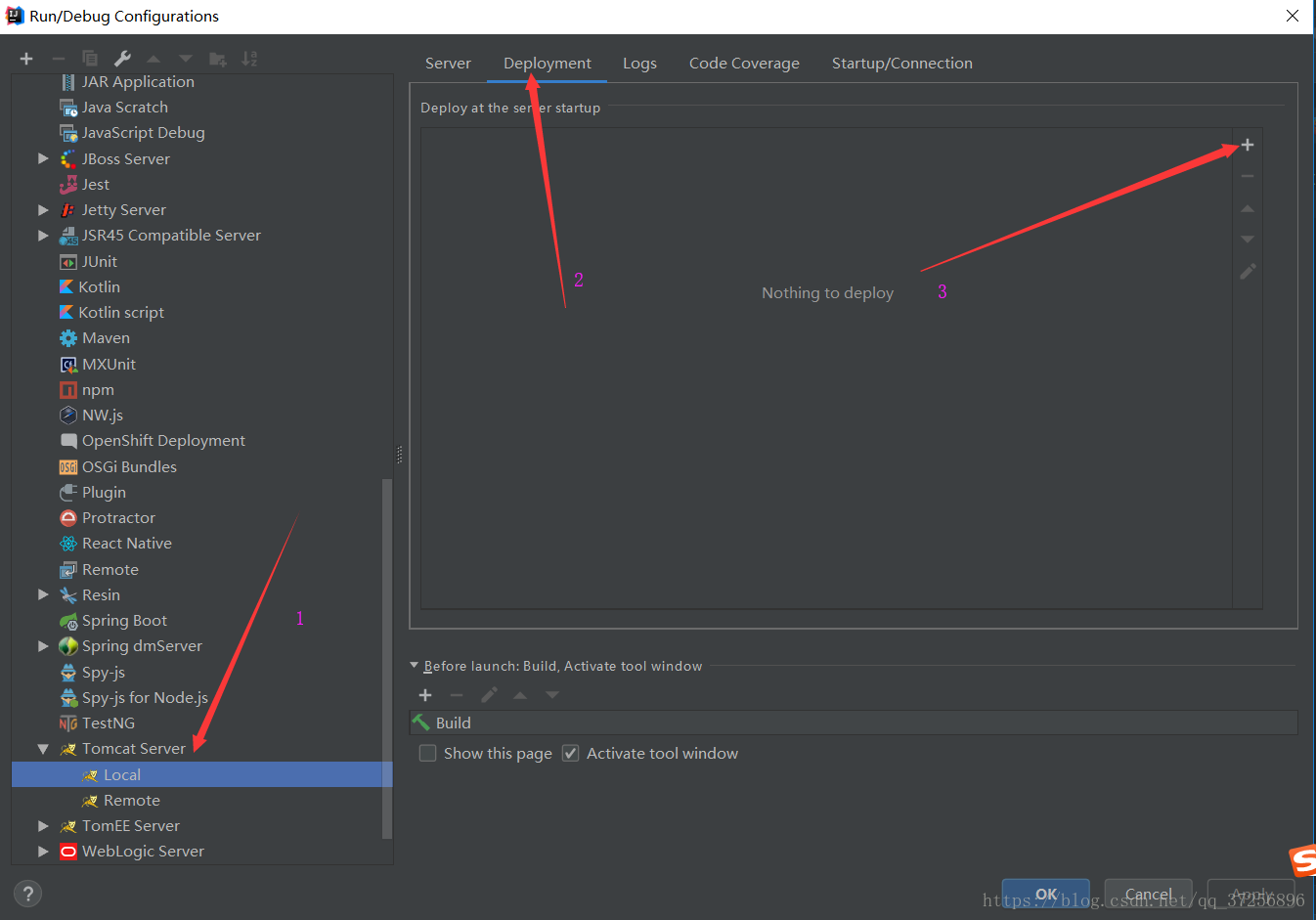Expand Spring dmServer node
The image size is (1316, 920).
click(43, 646)
